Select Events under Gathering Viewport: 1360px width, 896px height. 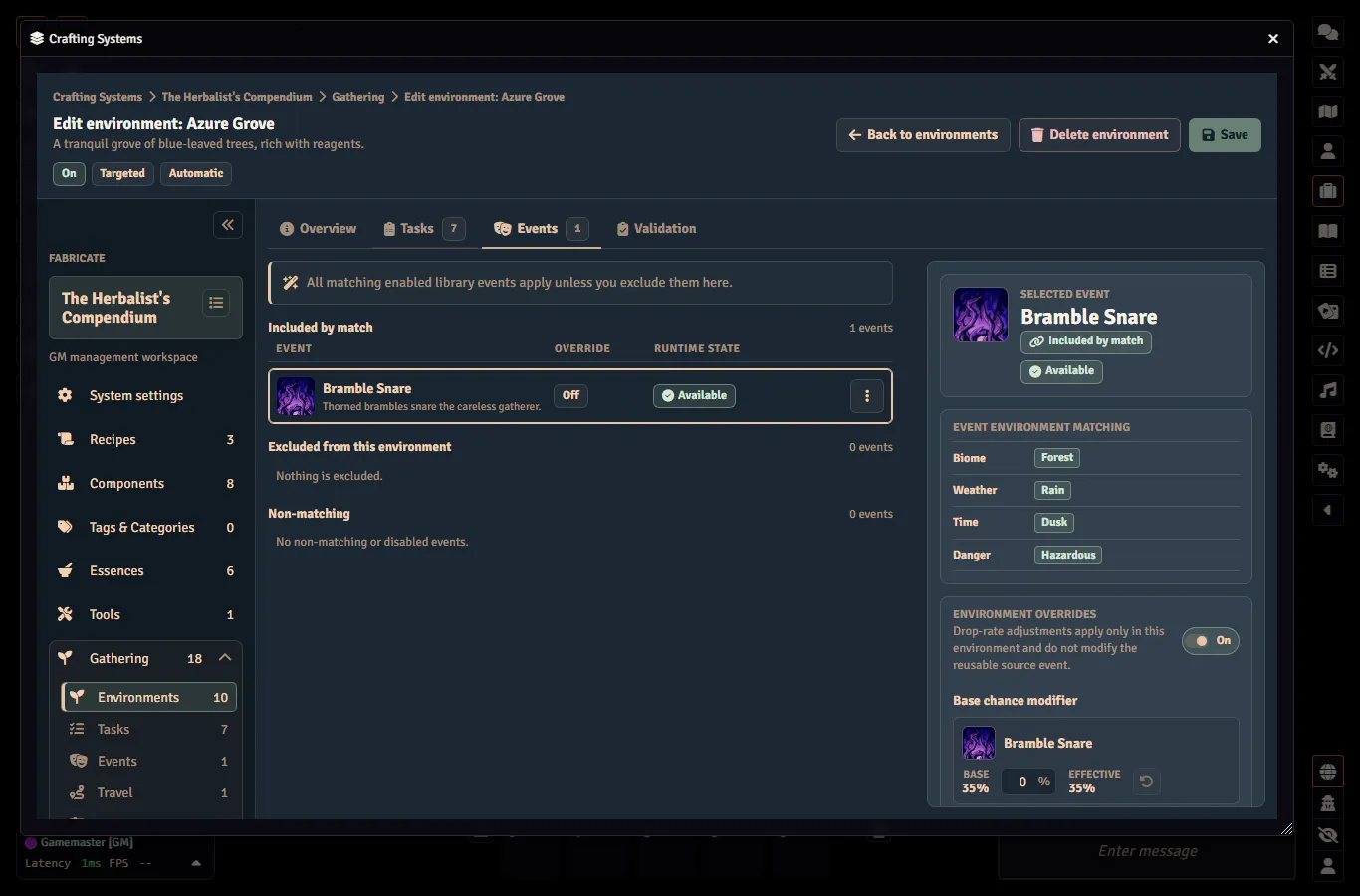pos(148,761)
